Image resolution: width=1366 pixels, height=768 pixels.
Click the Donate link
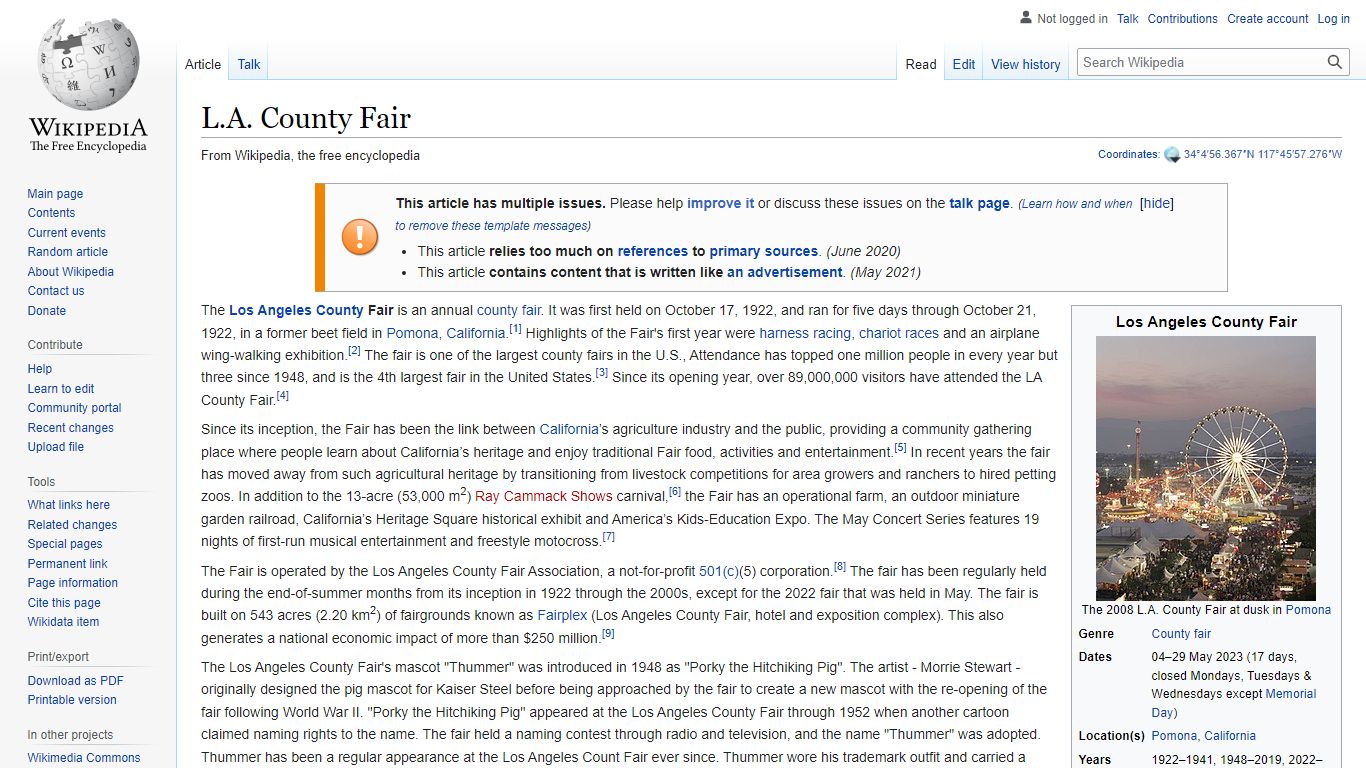click(46, 311)
